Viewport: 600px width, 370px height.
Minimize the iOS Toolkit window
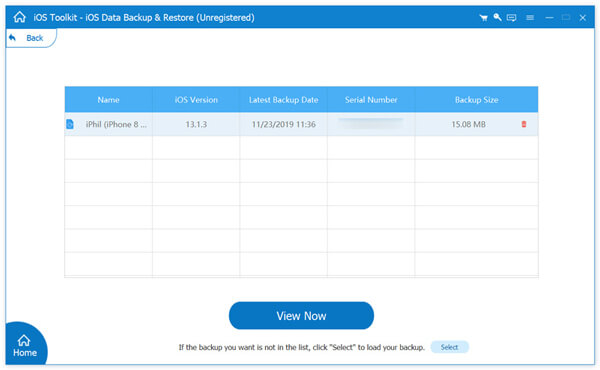pyautogui.click(x=549, y=18)
